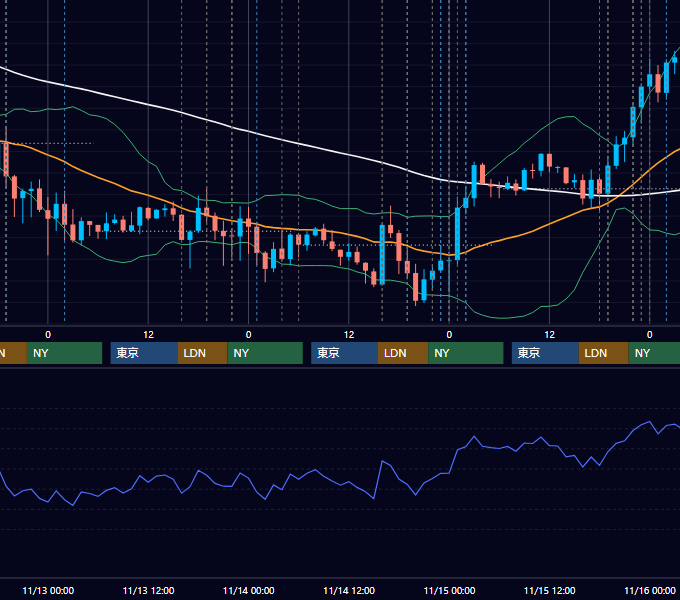Click the 東京 session block above 11/15 12:00
The width and height of the screenshot is (680, 600).
pyautogui.click(x=545, y=353)
